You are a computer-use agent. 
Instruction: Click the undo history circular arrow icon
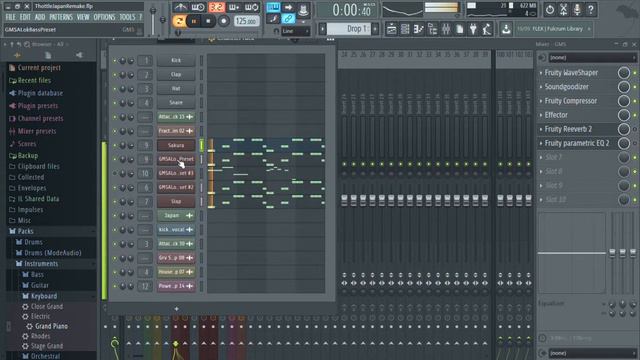click(550, 9)
